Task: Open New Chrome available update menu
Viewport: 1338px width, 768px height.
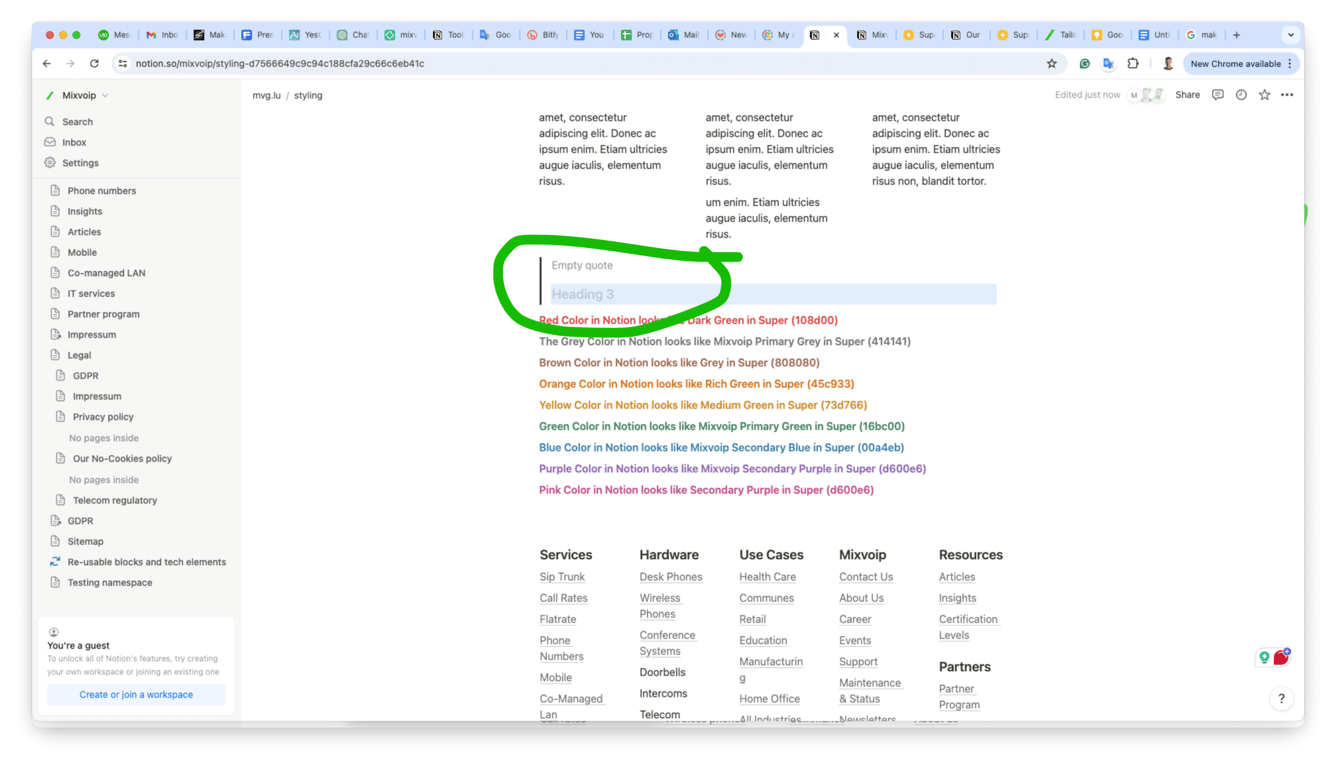Action: pos(1241,64)
